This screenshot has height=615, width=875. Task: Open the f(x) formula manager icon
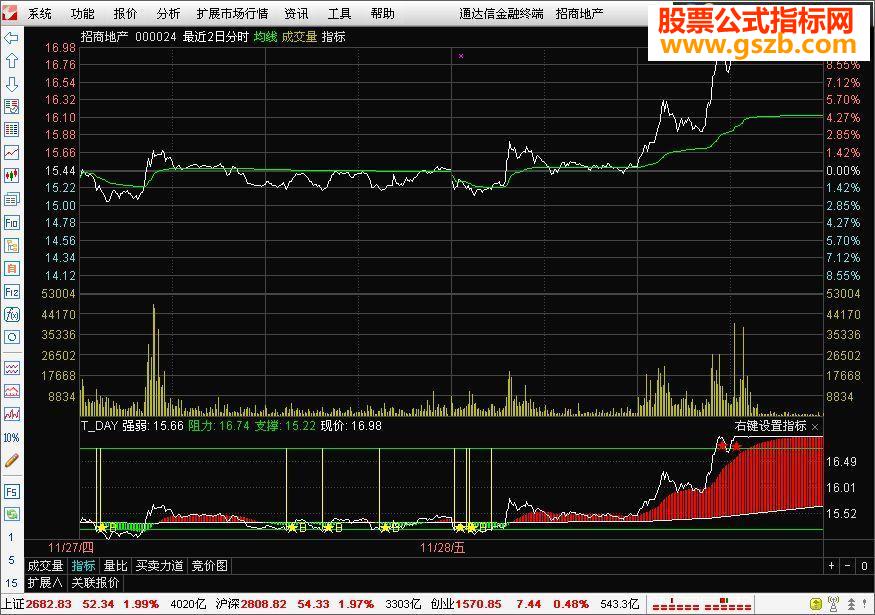(11, 315)
